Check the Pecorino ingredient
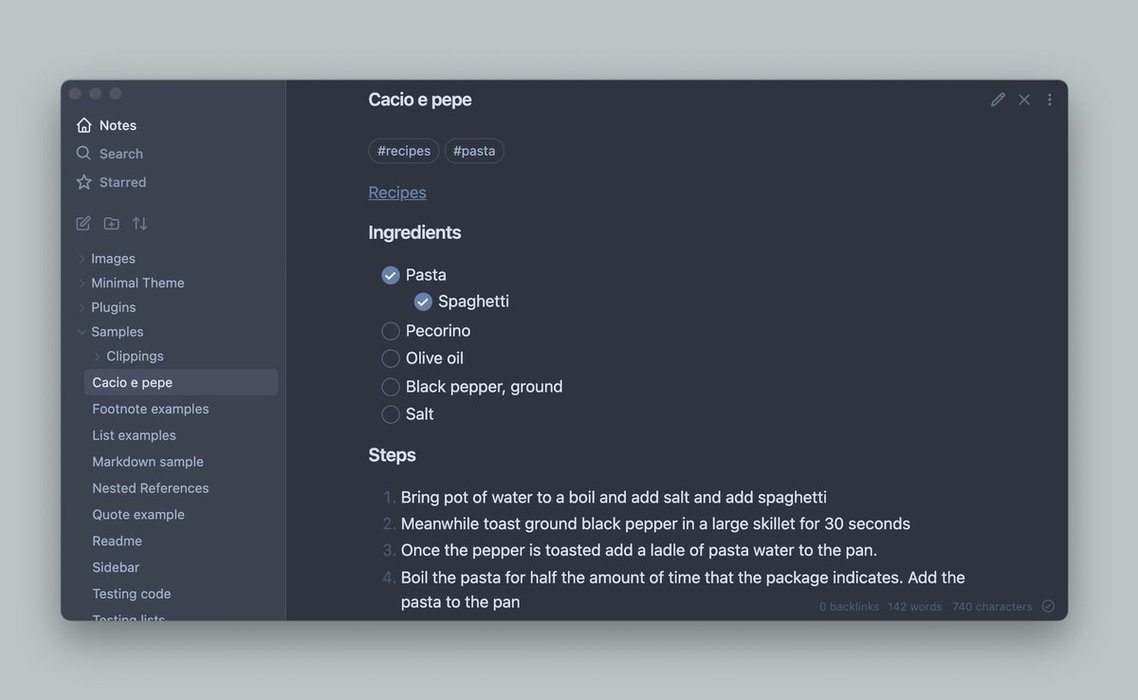This screenshot has width=1138, height=700. click(391, 331)
